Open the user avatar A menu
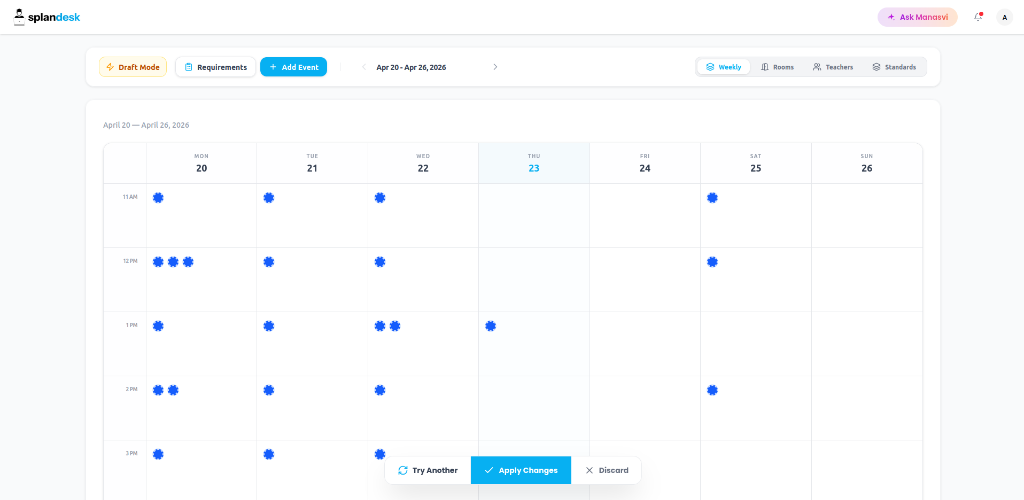This screenshot has height=500, width=1024. [x=1004, y=17]
